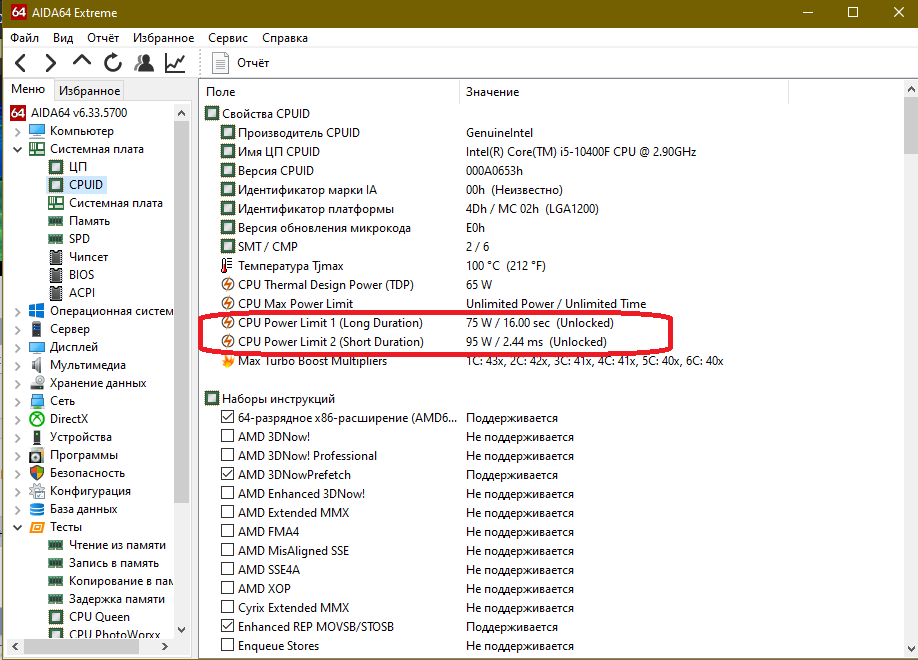918x660 pixels.
Task: Click the Температура Tjmax thermometer icon
Action: coord(227,266)
